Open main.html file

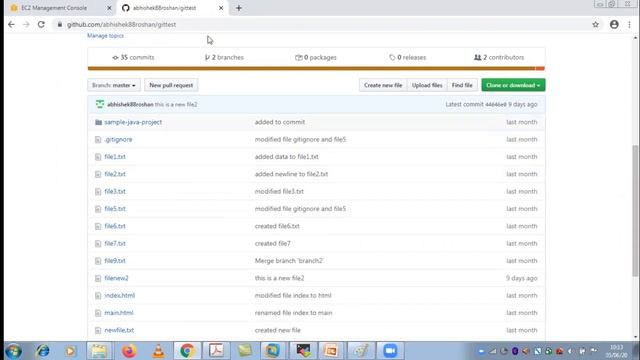point(119,313)
